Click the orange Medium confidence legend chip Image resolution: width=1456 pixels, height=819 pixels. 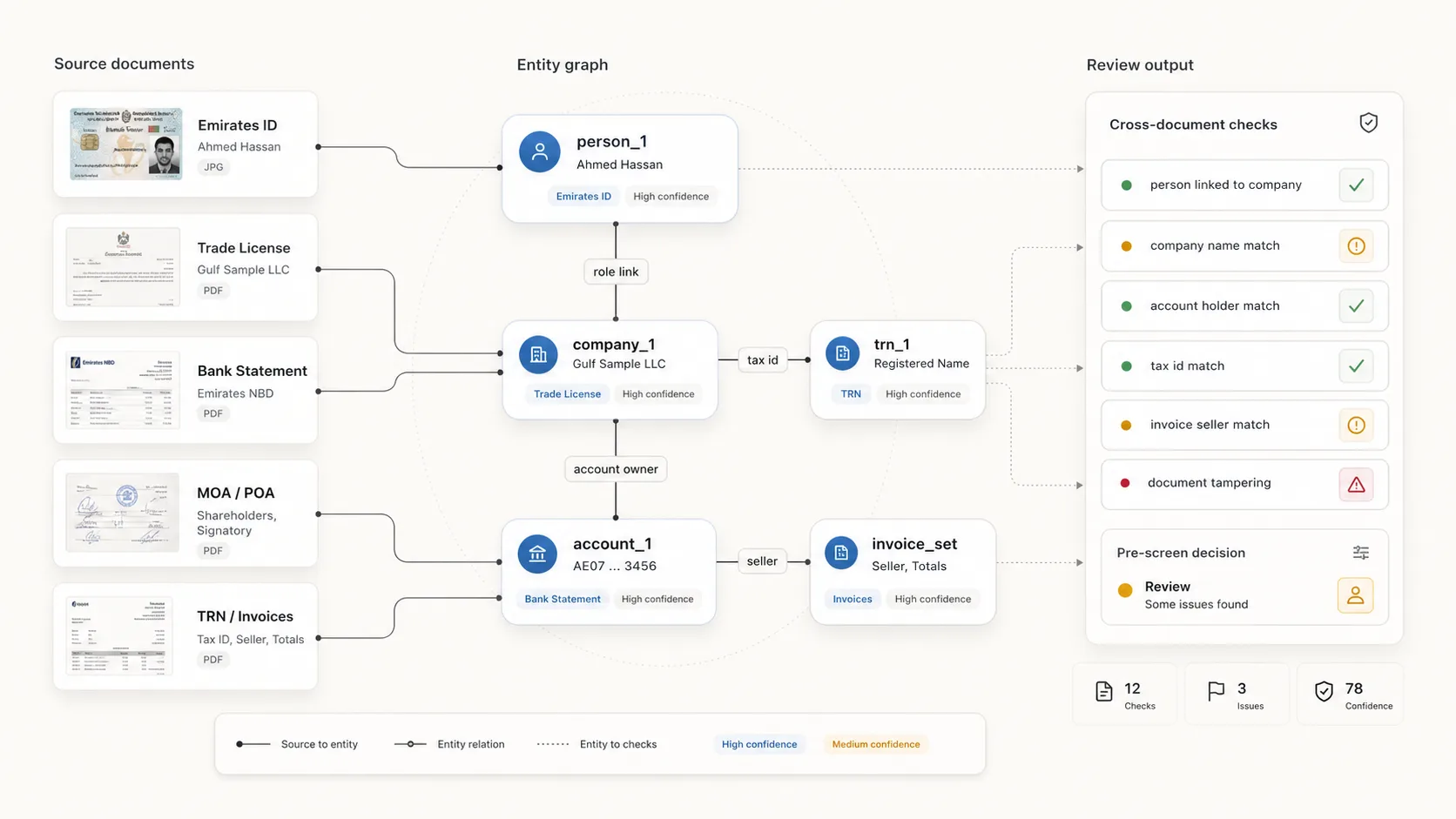tap(876, 744)
